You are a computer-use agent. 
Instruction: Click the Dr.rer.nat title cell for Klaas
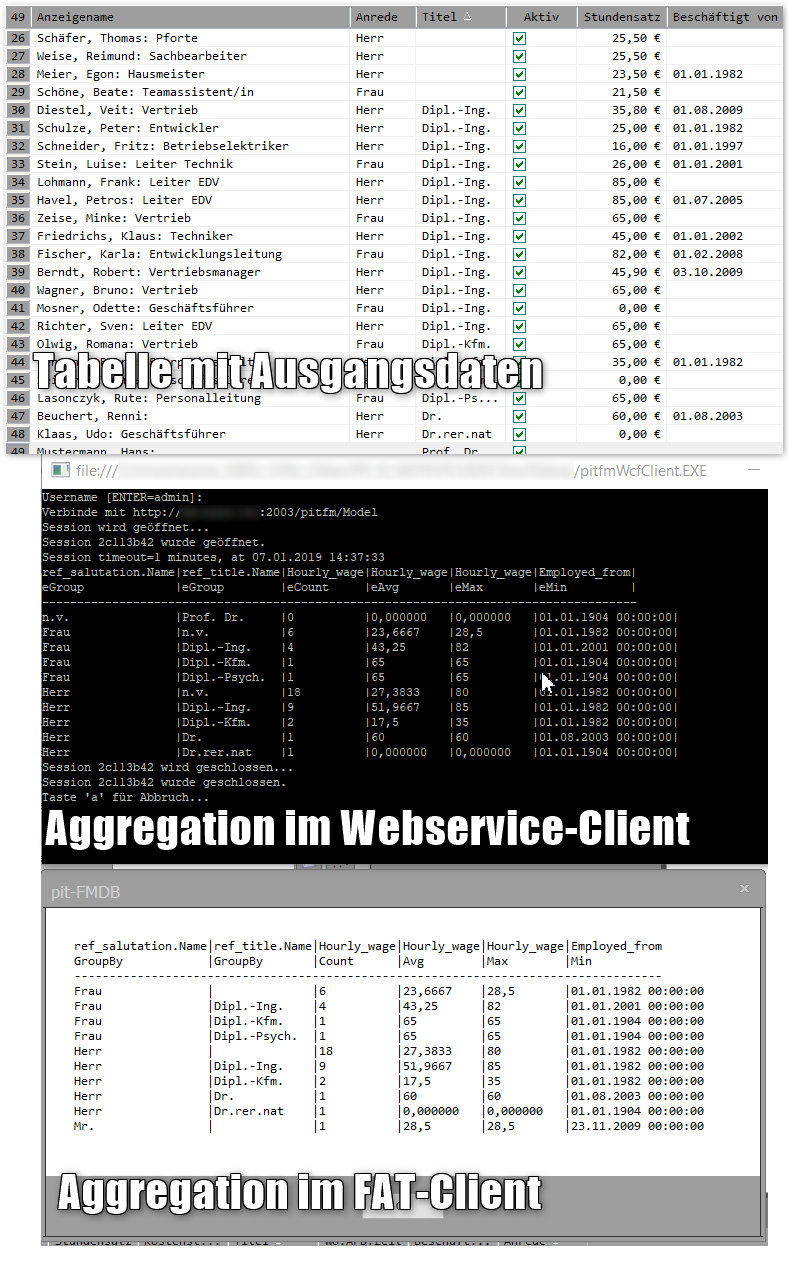(x=461, y=434)
